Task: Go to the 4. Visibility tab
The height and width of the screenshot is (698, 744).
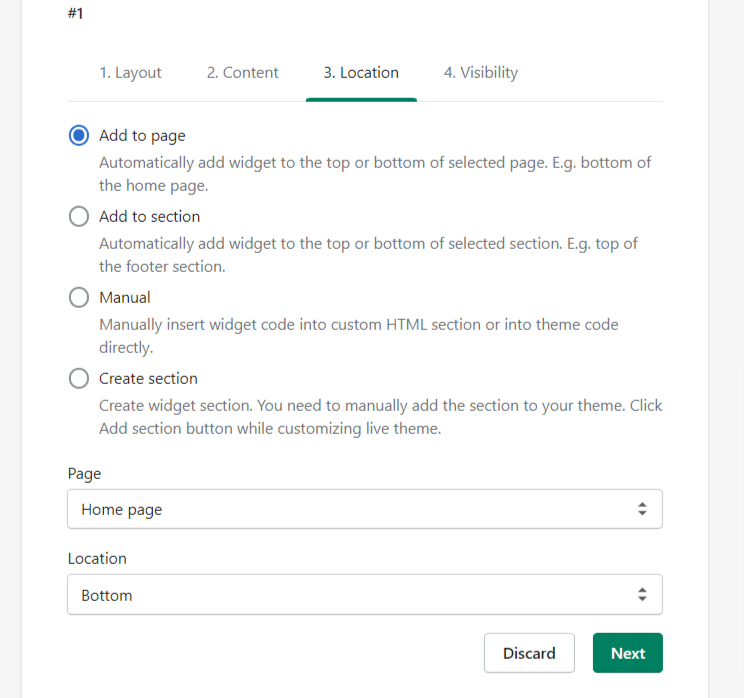Action: [x=481, y=73]
